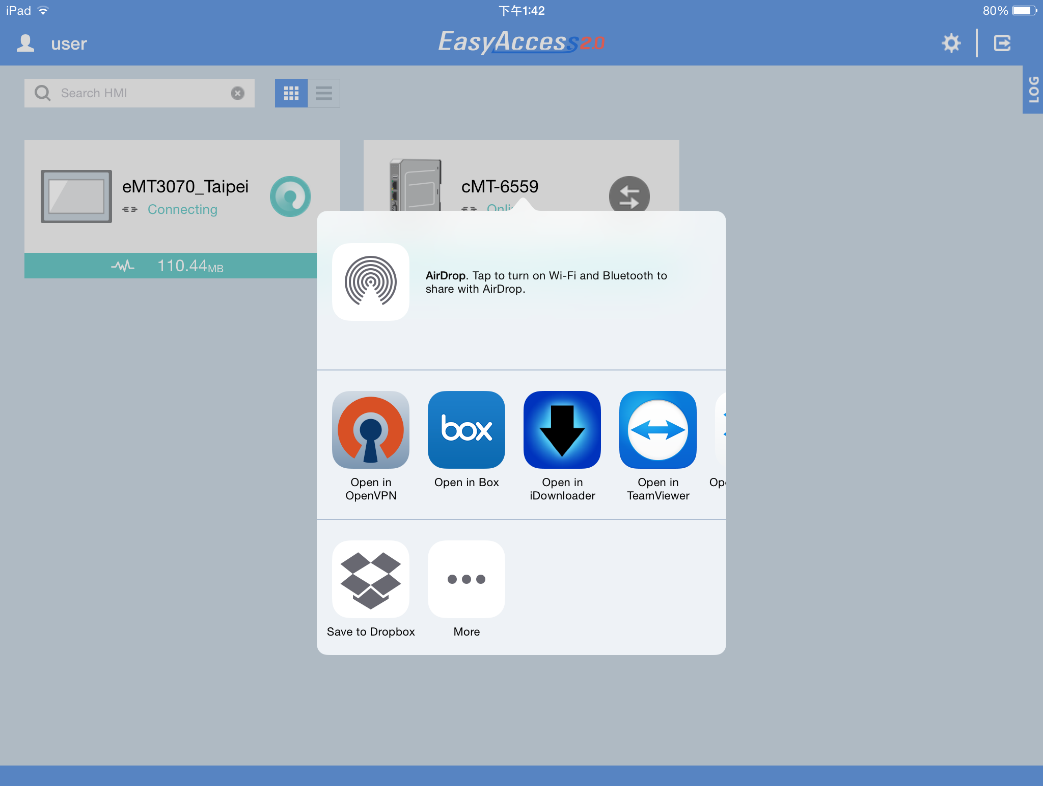The image size is (1043, 786).
Task: Tap the EasyAccess 2.0 logo
Action: pyautogui.click(x=522, y=42)
